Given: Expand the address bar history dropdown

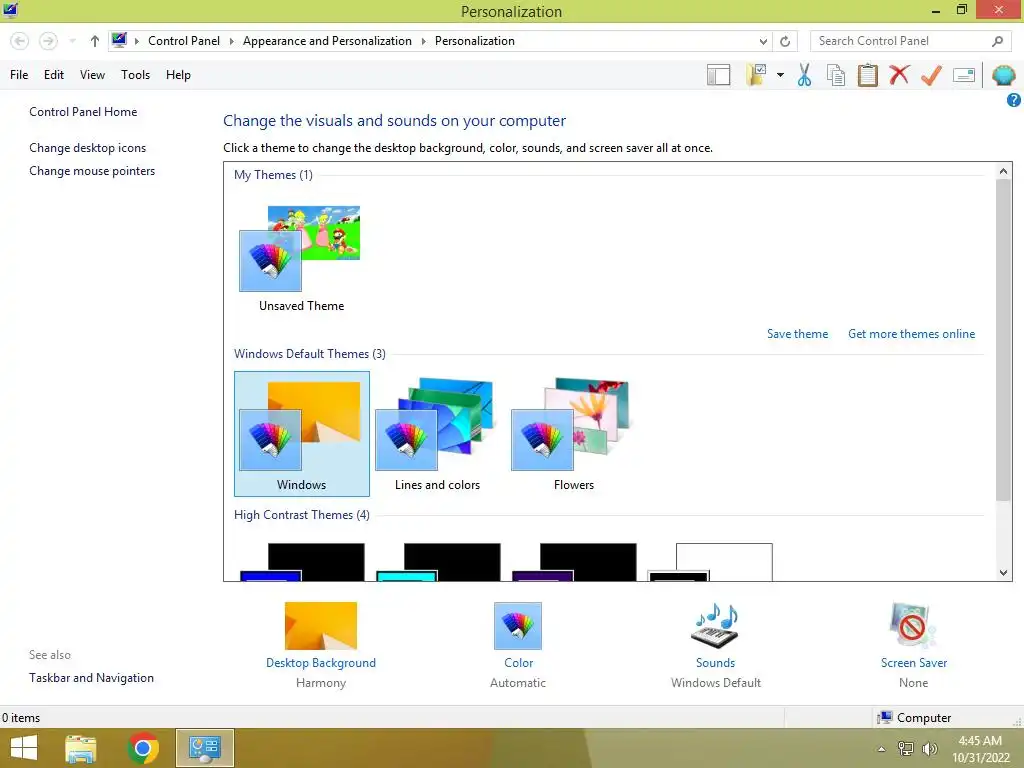Looking at the screenshot, I should pyautogui.click(x=763, y=41).
